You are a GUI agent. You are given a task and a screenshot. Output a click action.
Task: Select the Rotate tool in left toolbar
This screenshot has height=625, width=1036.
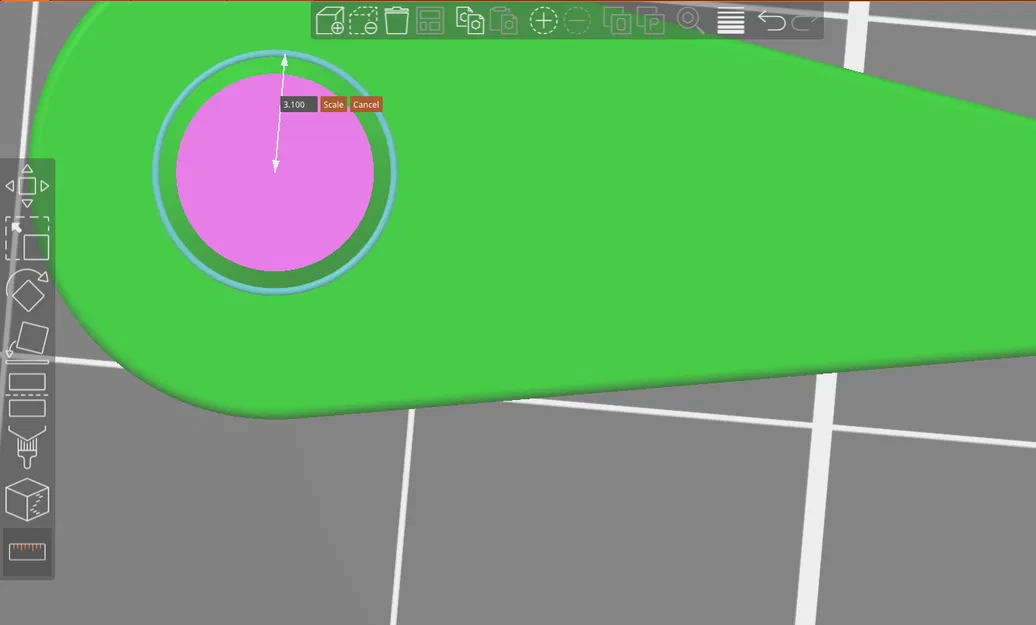[27, 290]
